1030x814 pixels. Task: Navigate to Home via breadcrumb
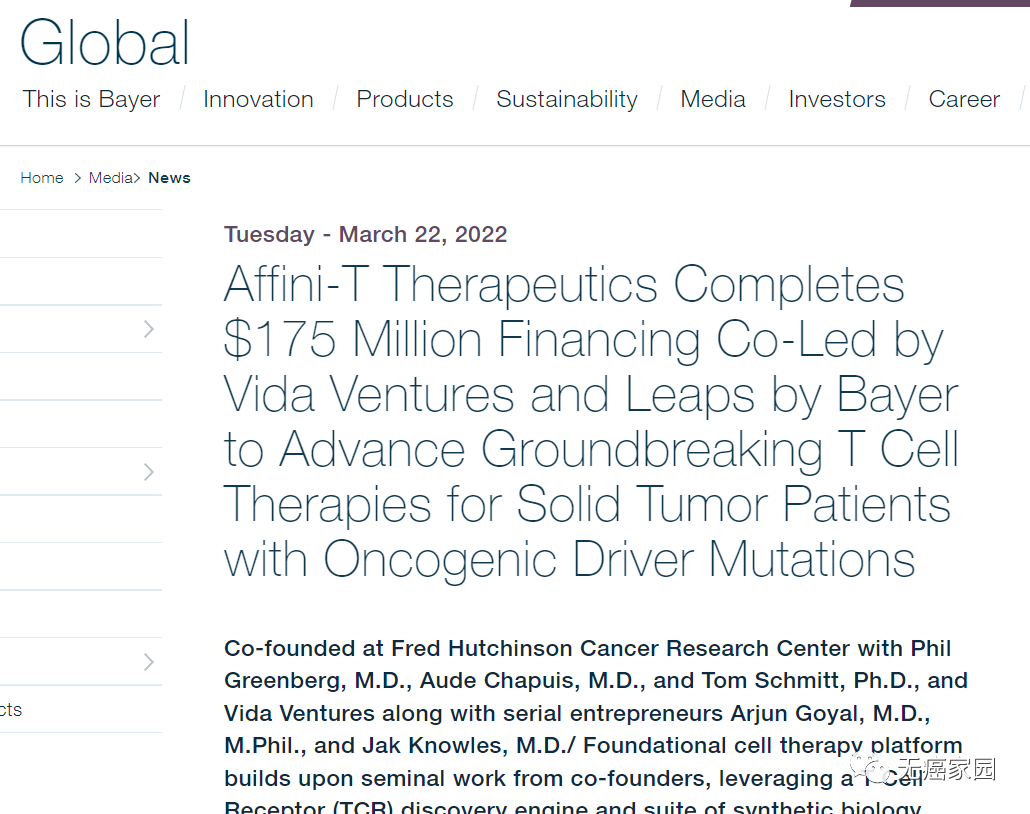[42, 177]
